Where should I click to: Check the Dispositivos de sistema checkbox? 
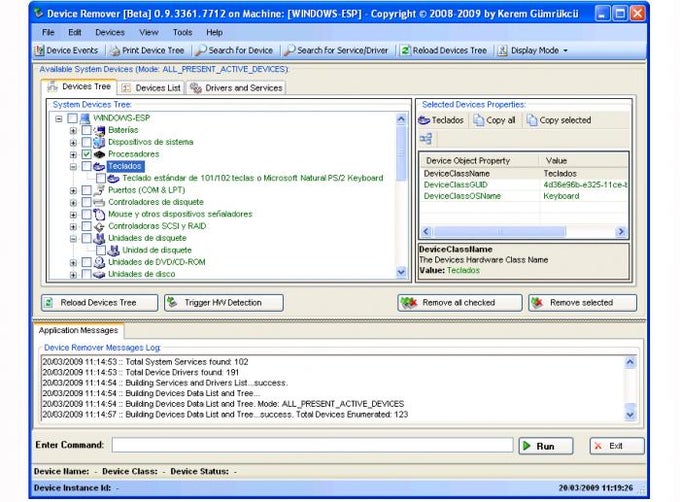[86, 142]
